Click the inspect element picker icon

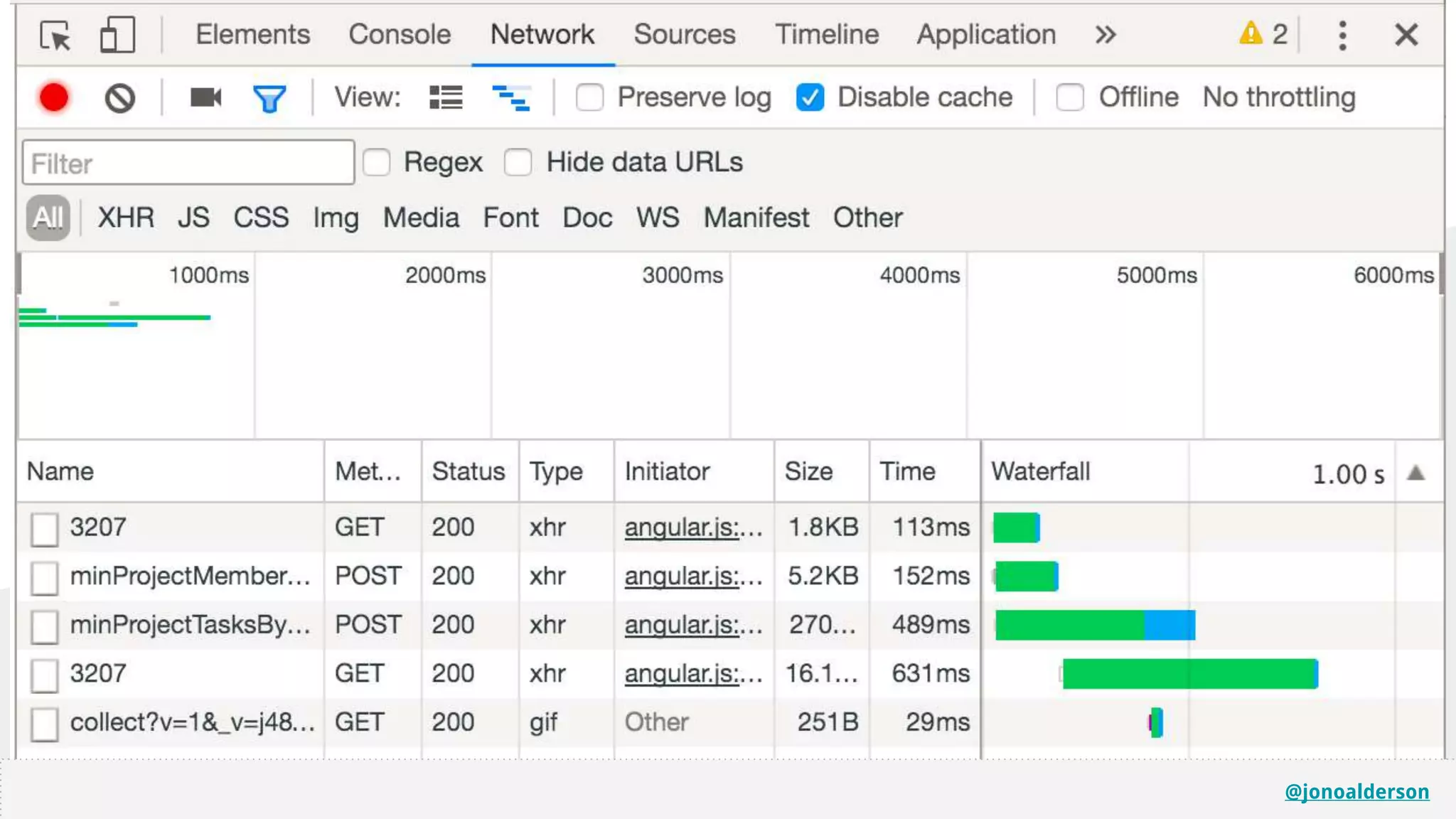(55, 35)
